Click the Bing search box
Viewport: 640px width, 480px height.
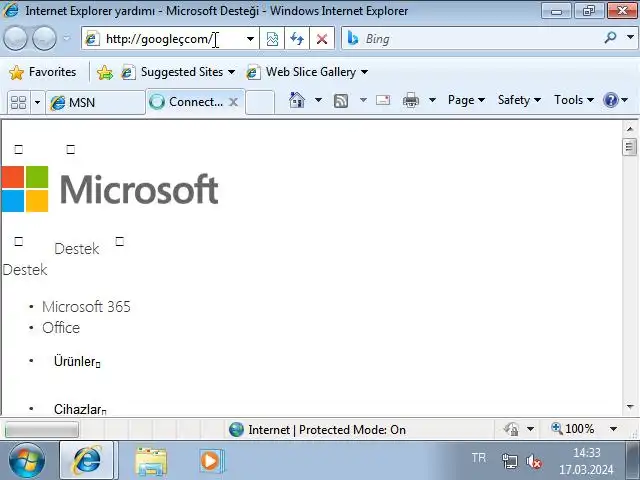point(473,39)
